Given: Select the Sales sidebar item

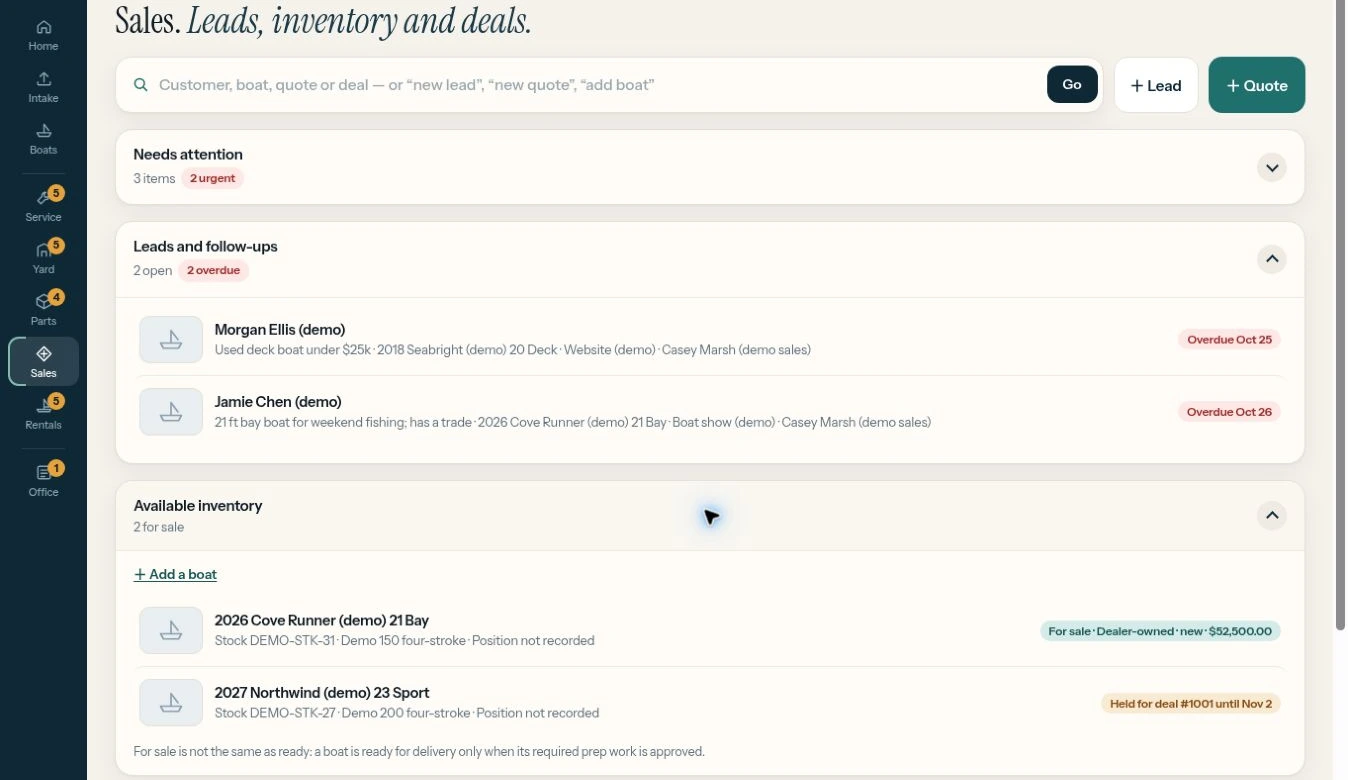Looking at the screenshot, I should (x=43, y=361).
